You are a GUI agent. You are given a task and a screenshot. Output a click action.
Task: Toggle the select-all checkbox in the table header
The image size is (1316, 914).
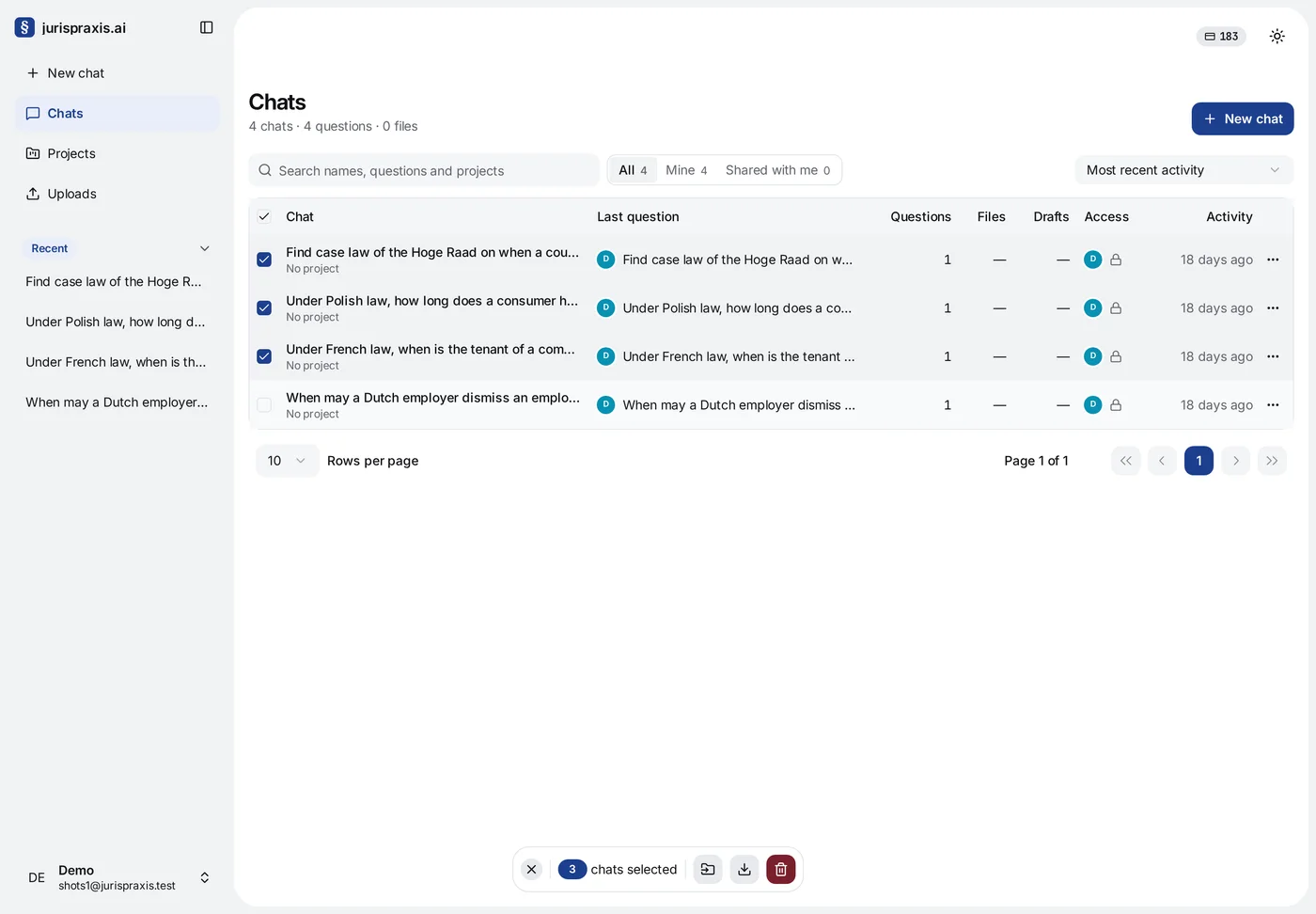click(x=264, y=216)
